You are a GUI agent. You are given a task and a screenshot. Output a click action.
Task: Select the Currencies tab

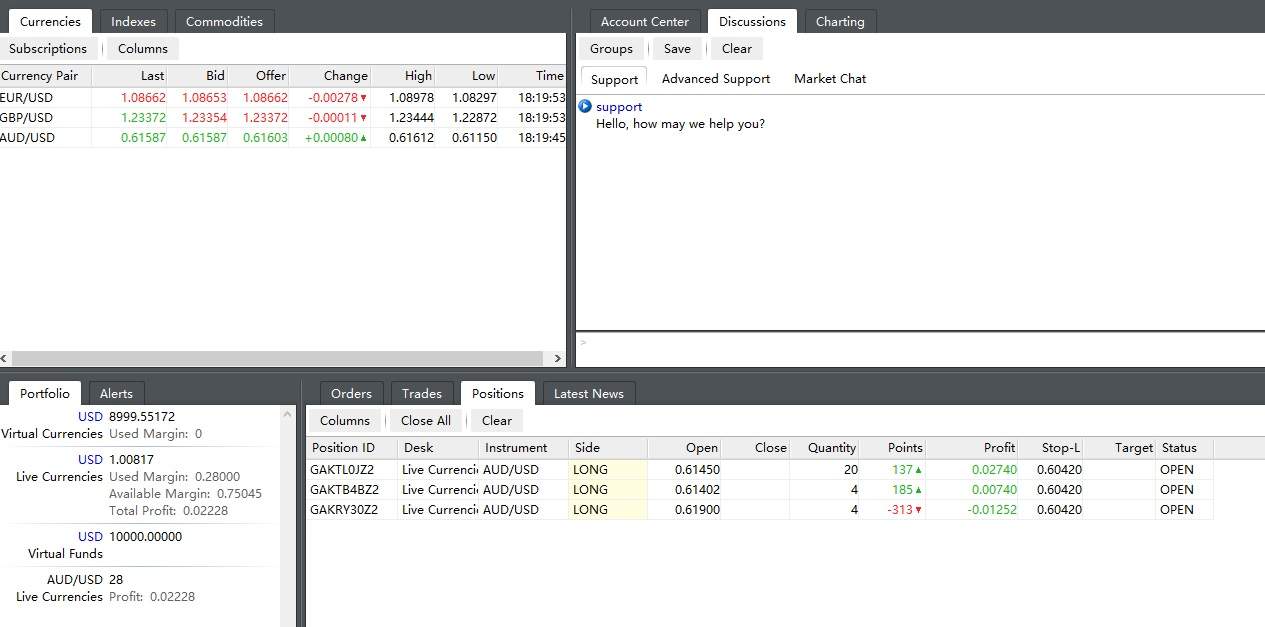[x=50, y=21]
